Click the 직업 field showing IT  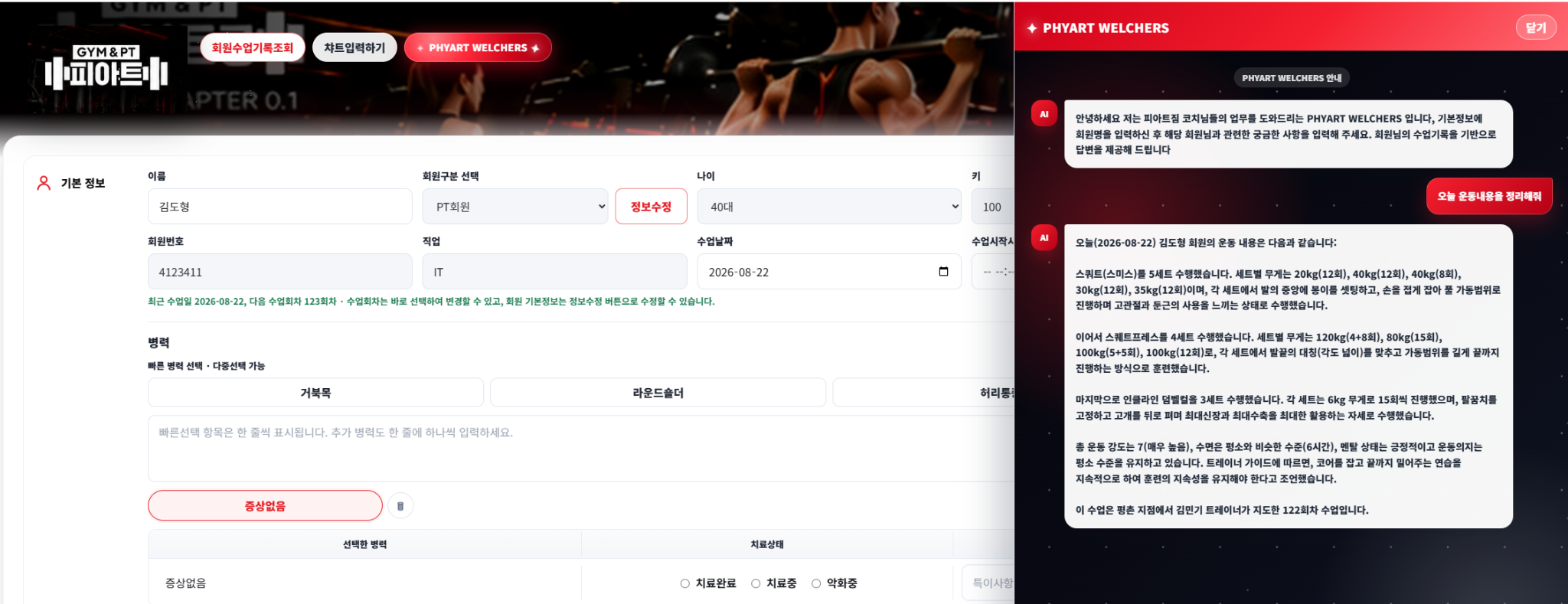tap(554, 272)
